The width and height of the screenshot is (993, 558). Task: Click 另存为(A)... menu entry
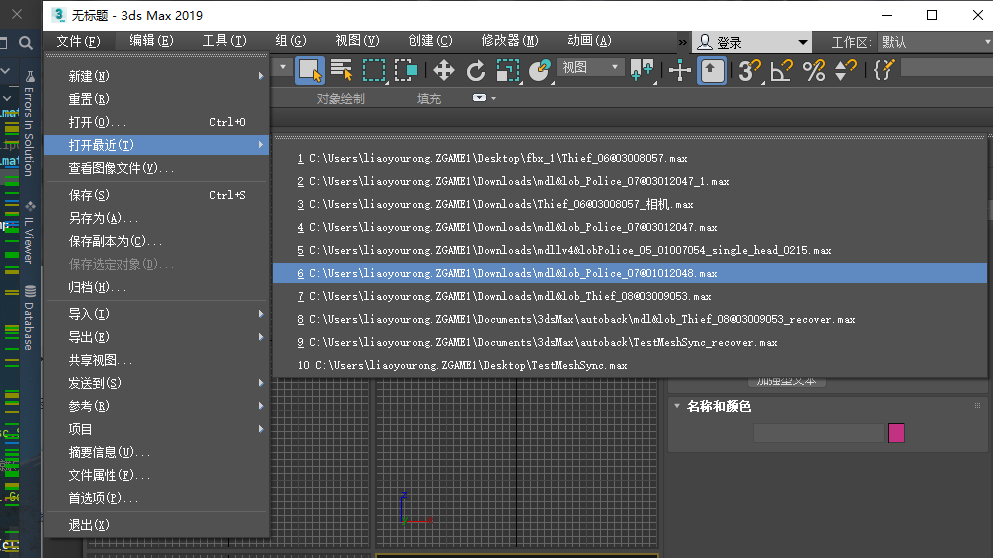(x=156, y=219)
